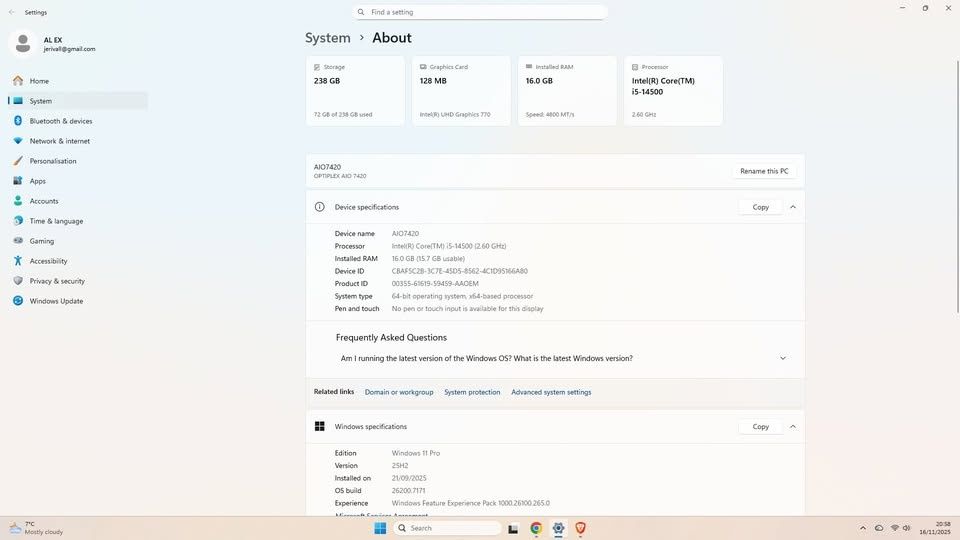
Task: Click the taskbar Search box
Action: [x=447, y=528]
